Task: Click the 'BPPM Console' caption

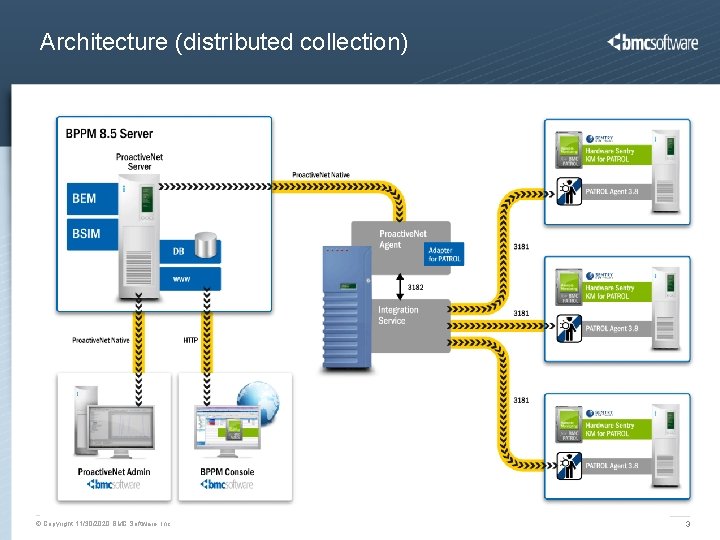Action: point(227,472)
